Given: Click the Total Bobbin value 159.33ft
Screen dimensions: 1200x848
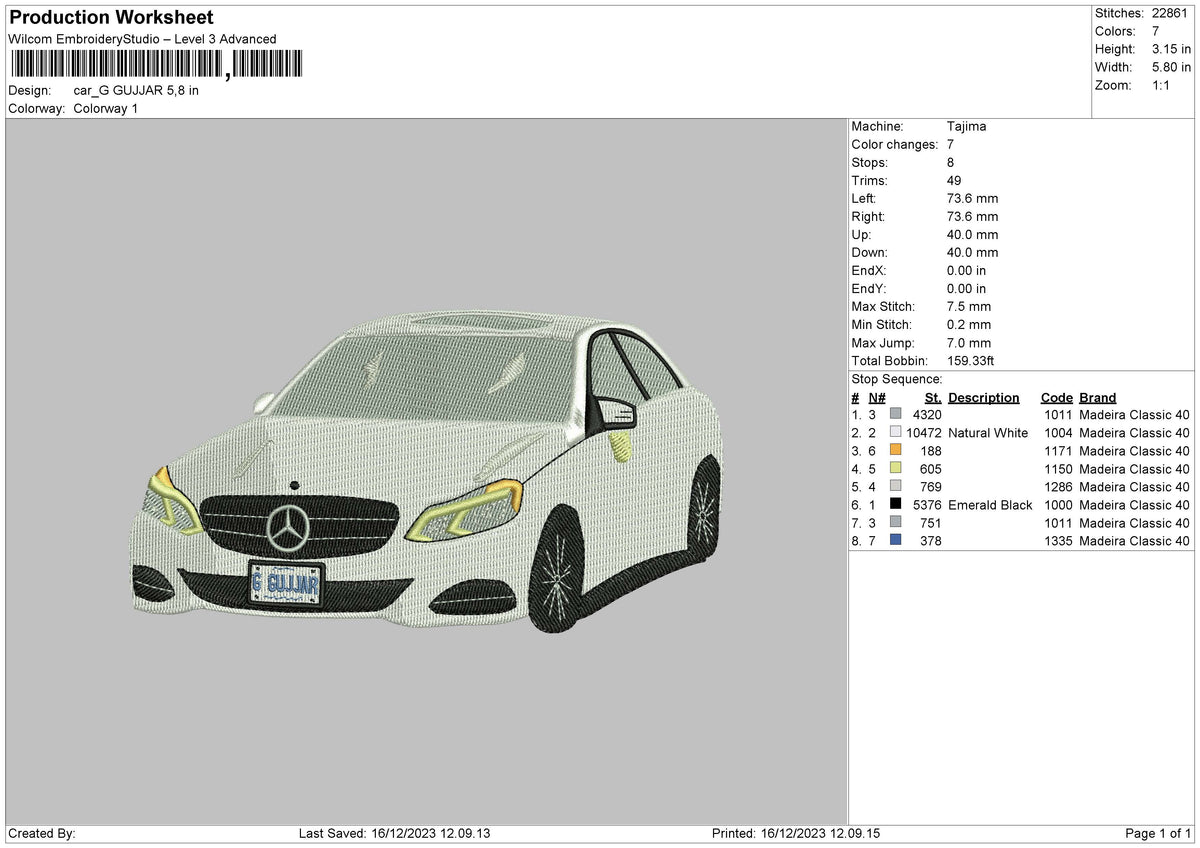Looking at the screenshot, I should coord(970,361).
